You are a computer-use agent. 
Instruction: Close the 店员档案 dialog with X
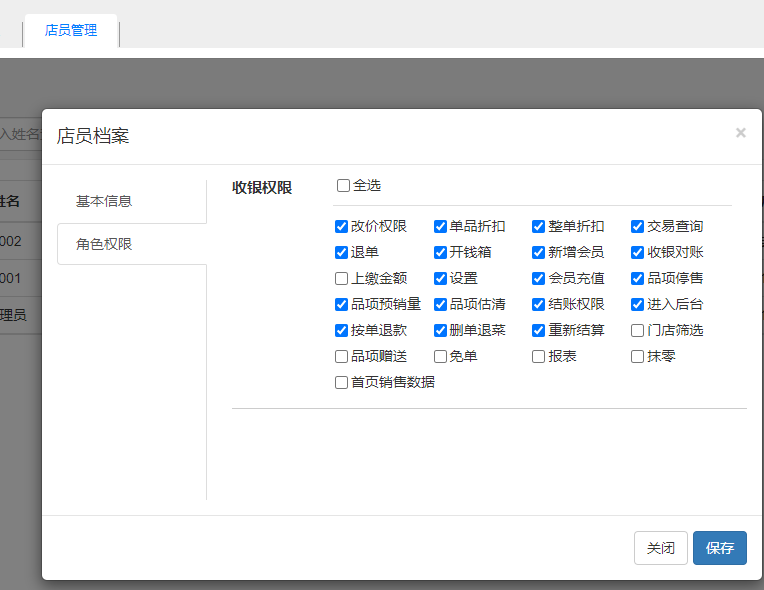tap(740, 133)
